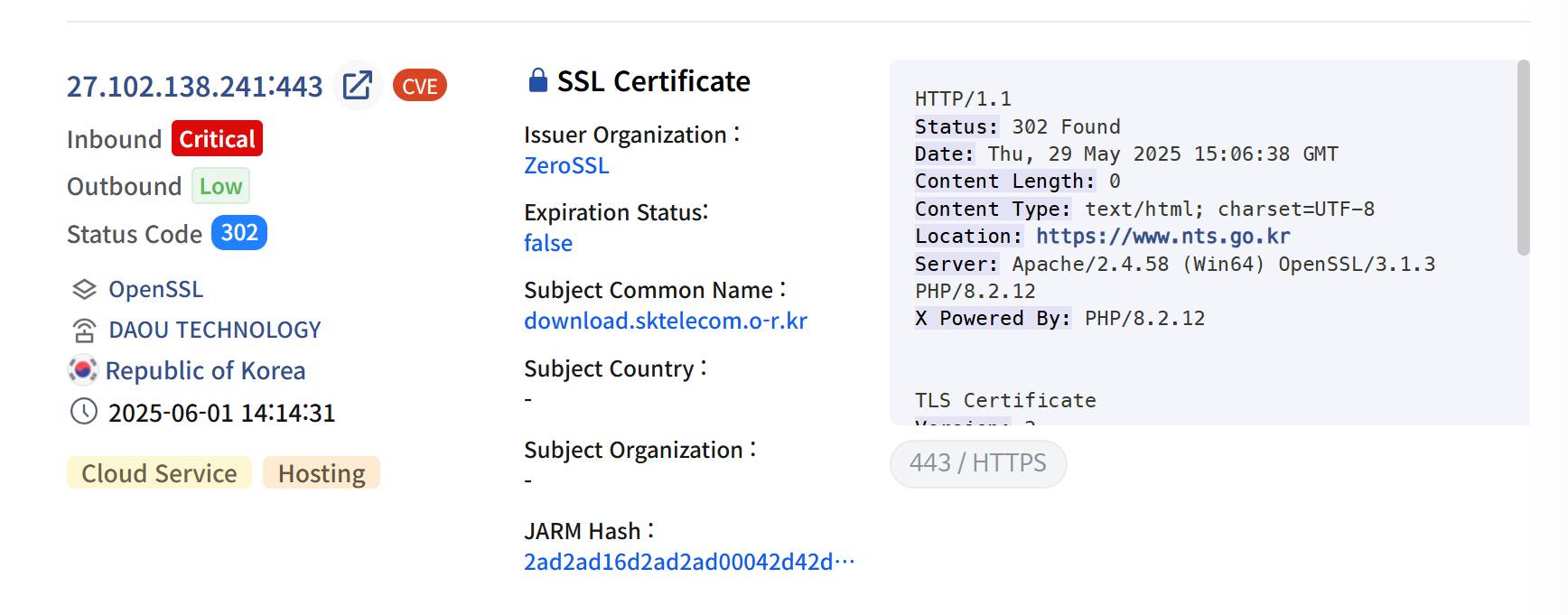
Task: Click the Hosting tag
Action: [322, 473]
